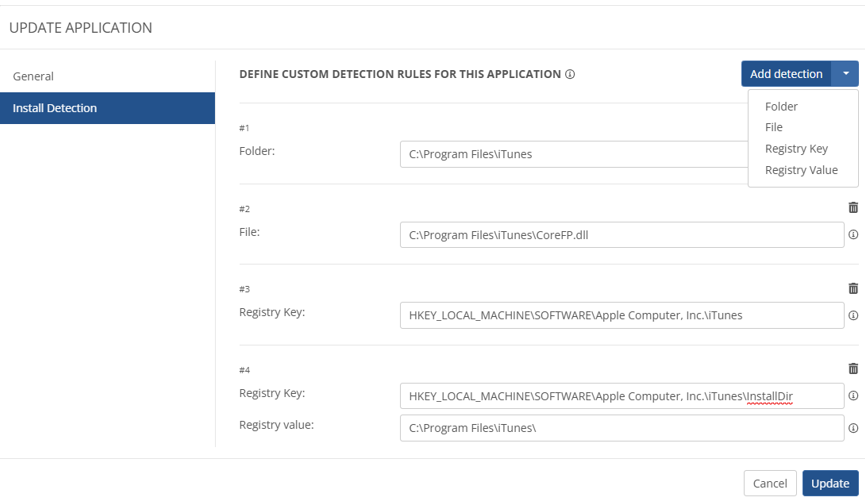Delete detection rule #2
865x499 pixels.
click(853, 207)
